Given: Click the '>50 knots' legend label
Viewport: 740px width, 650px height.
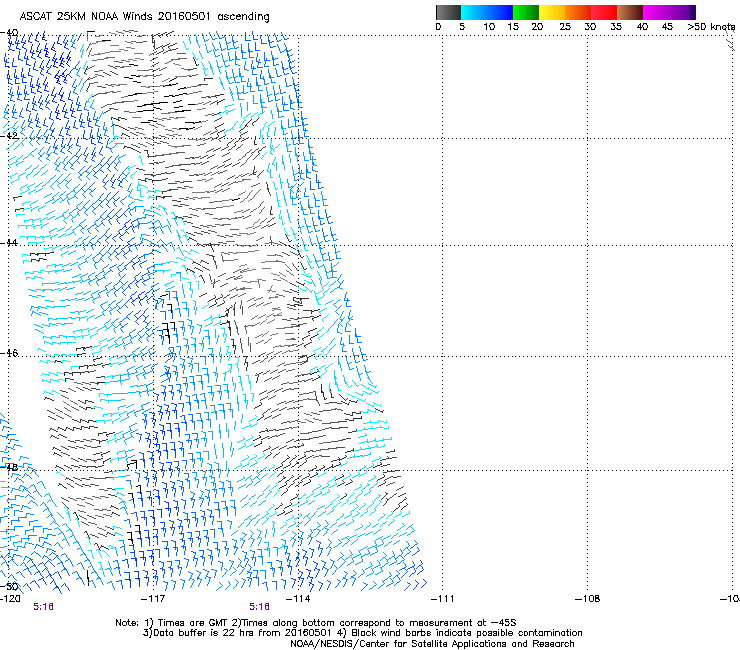Looking at the screenshot, I should tap(711, 27).
